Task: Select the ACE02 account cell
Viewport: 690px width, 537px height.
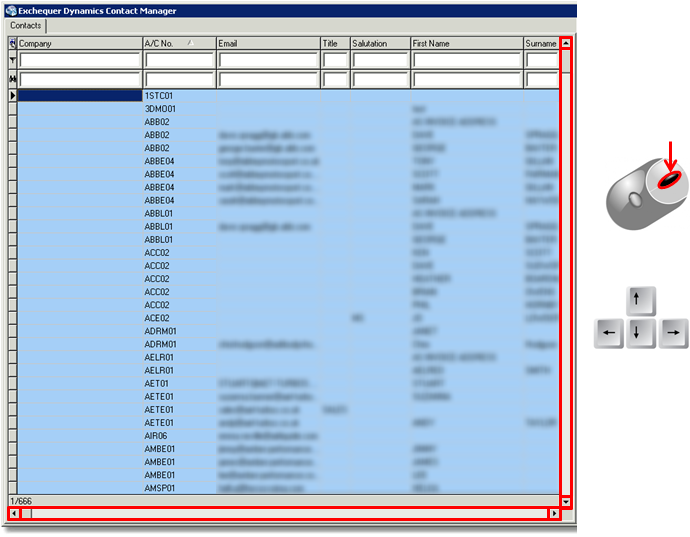Action: tap(180, 318)
